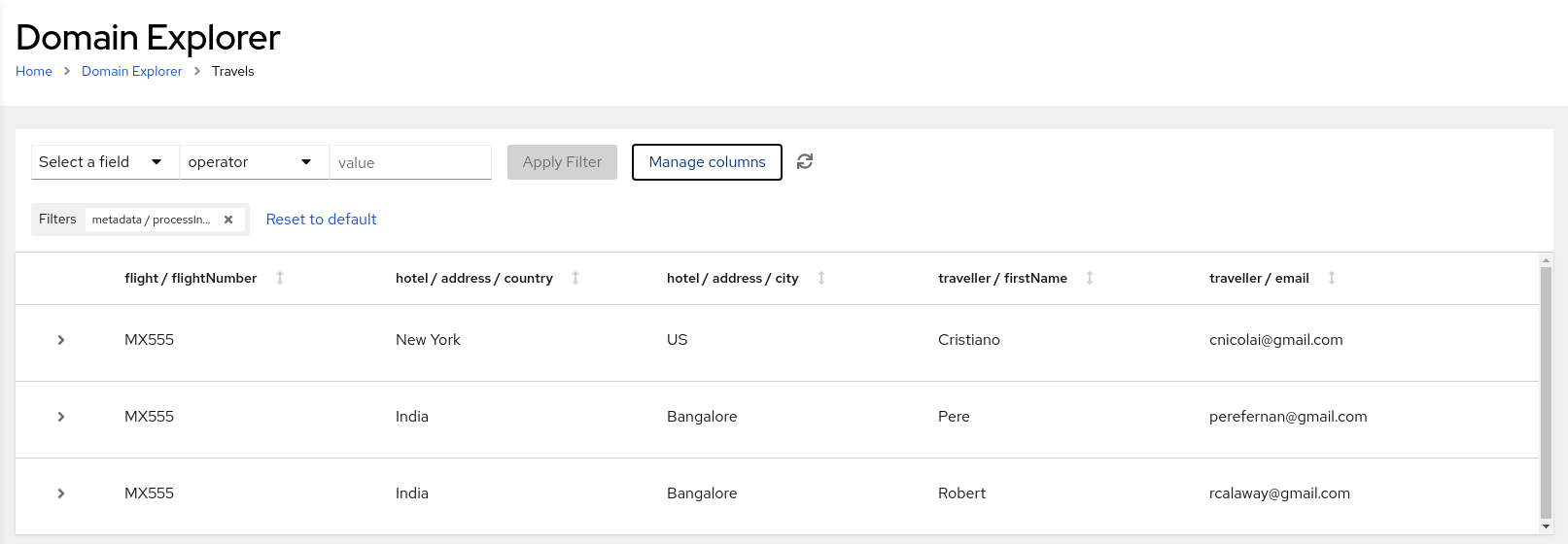This screenshot has height=544, width=1568.
Task: Click the scrollbar down arrow
Action: pyautogui.click(x=1546, y=527)
